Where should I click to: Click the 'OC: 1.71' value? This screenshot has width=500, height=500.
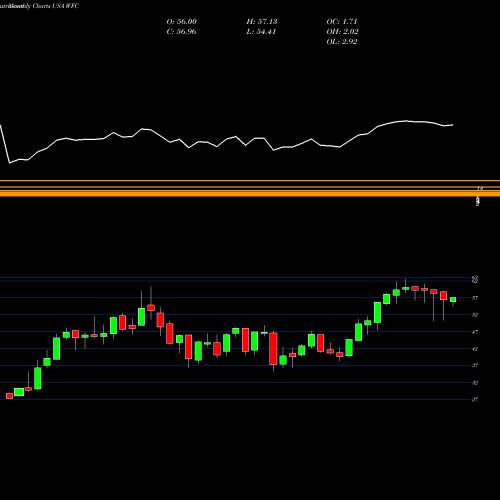click(x=342, y=22)
